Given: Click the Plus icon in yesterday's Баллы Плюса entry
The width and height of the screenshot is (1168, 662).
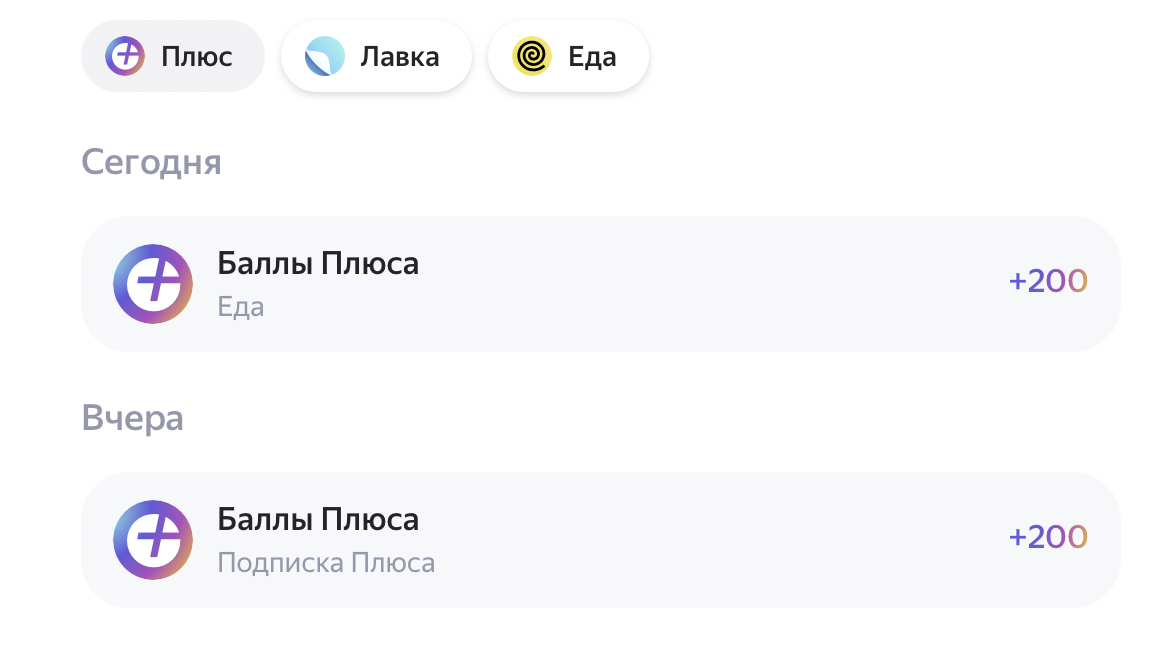Looking at the screenshot, I should pos(153,540).
